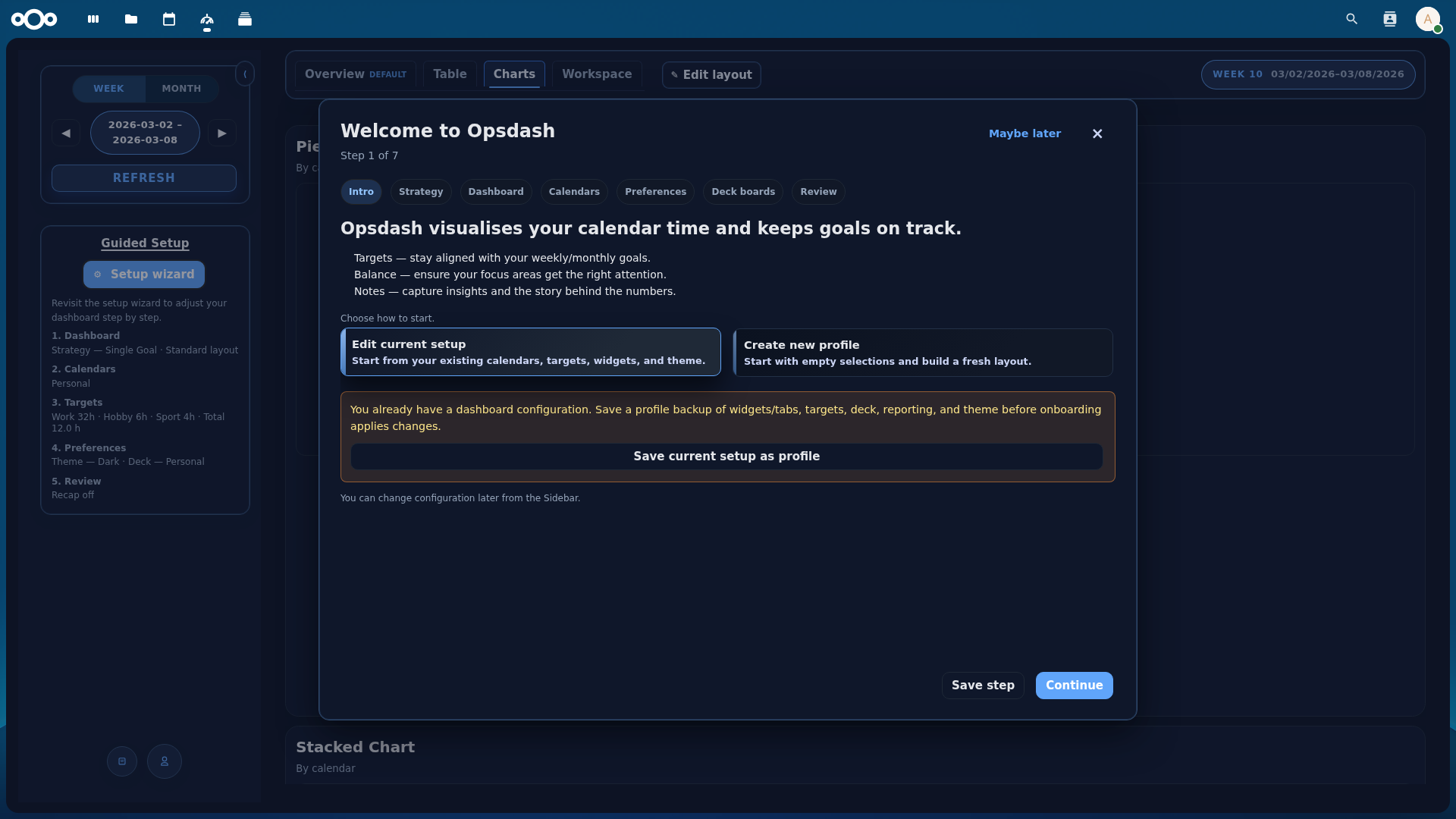Open the Opsdash gauge icon in the top bar
The image size is (1456, 819).
(x=206, y=19)
